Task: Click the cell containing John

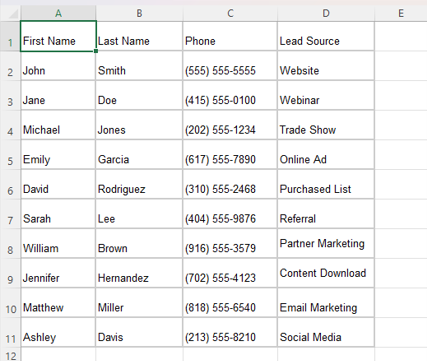Action: click(x=58, y=66)
